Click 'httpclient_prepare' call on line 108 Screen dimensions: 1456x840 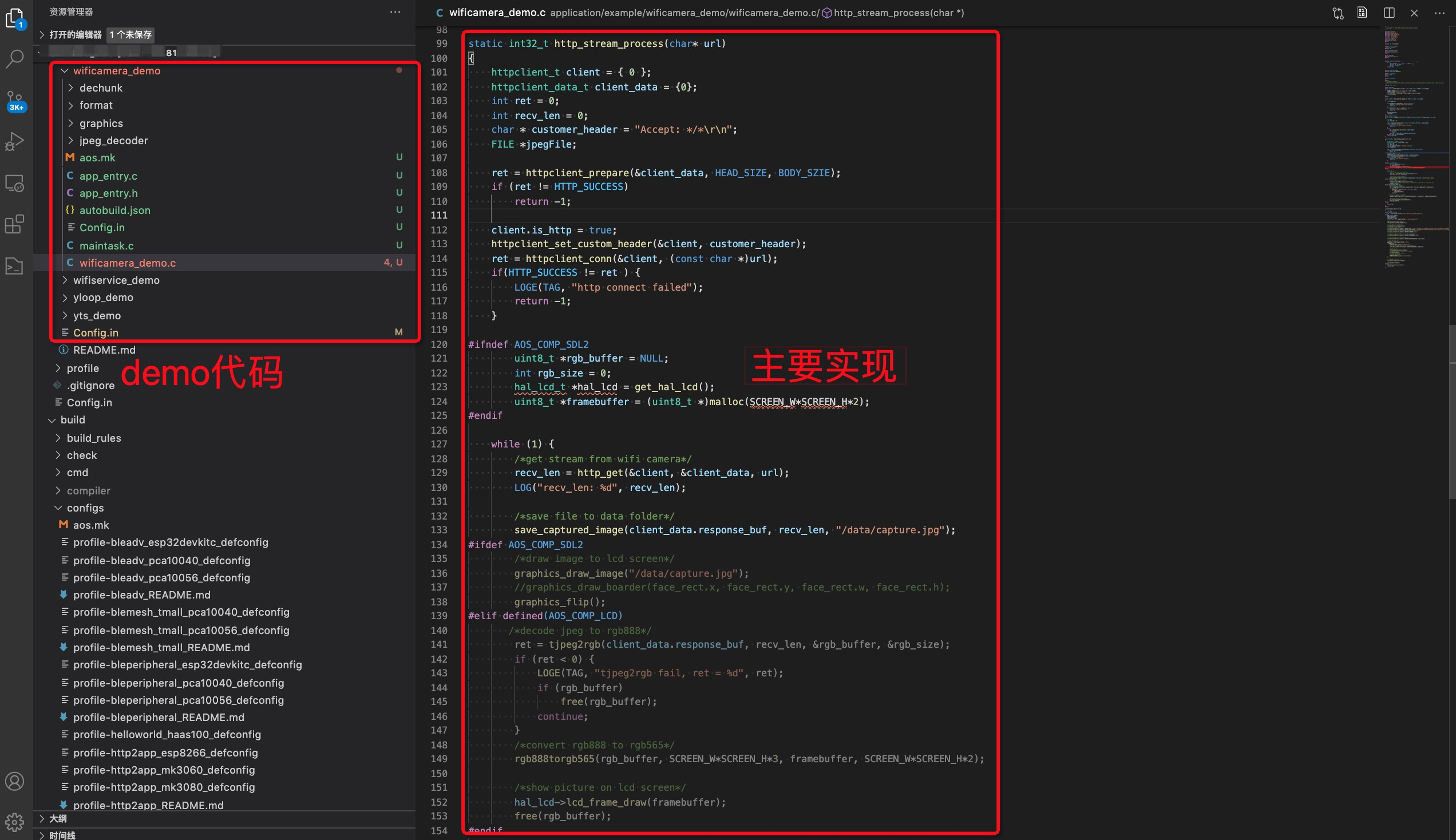[577, 172]
